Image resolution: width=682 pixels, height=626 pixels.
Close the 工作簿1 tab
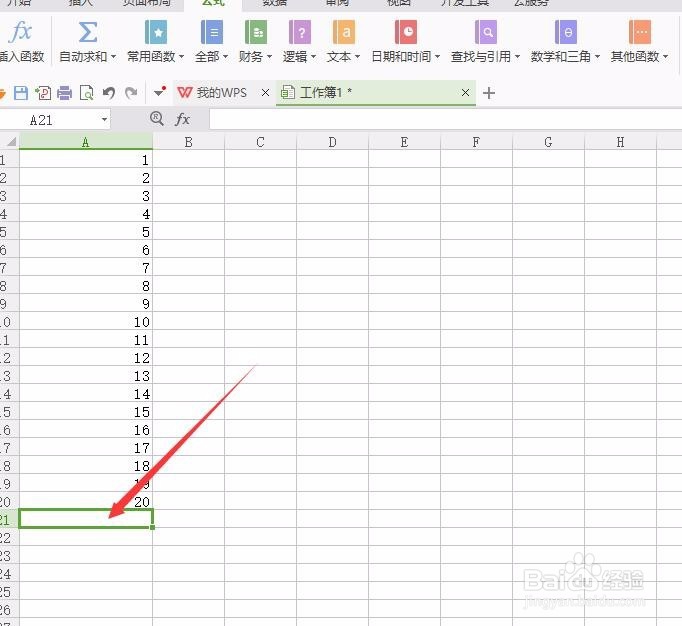(x=465, y=93)
